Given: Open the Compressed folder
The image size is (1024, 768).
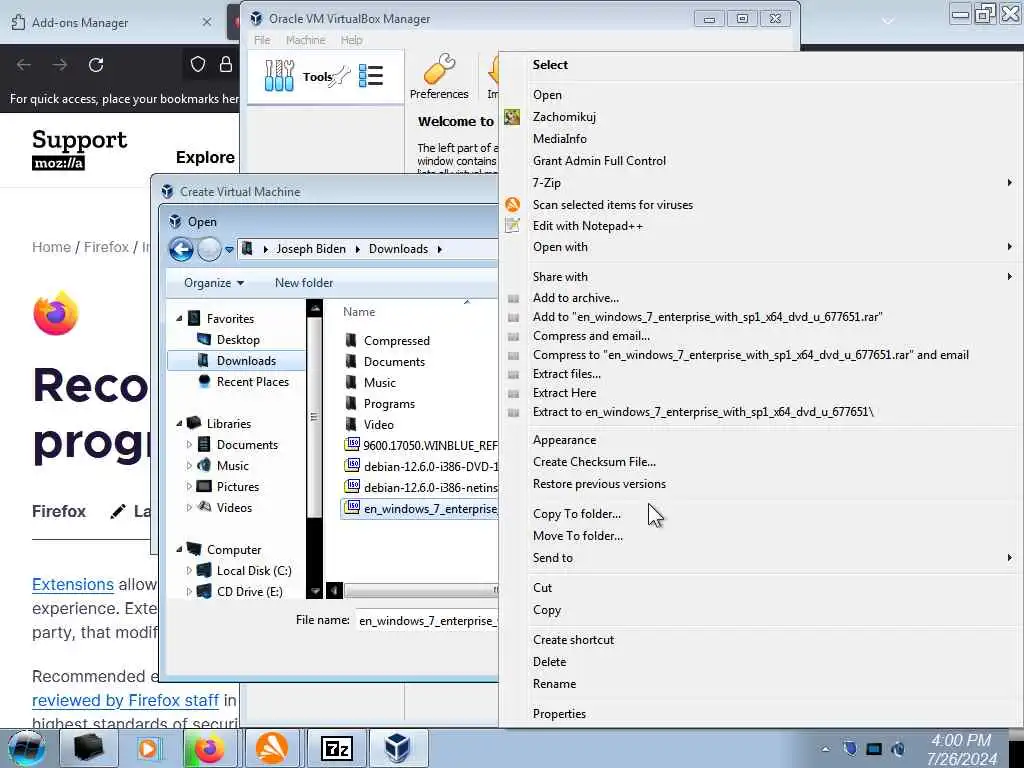Looking at the screenshot, I should click(x=387, y=341).
